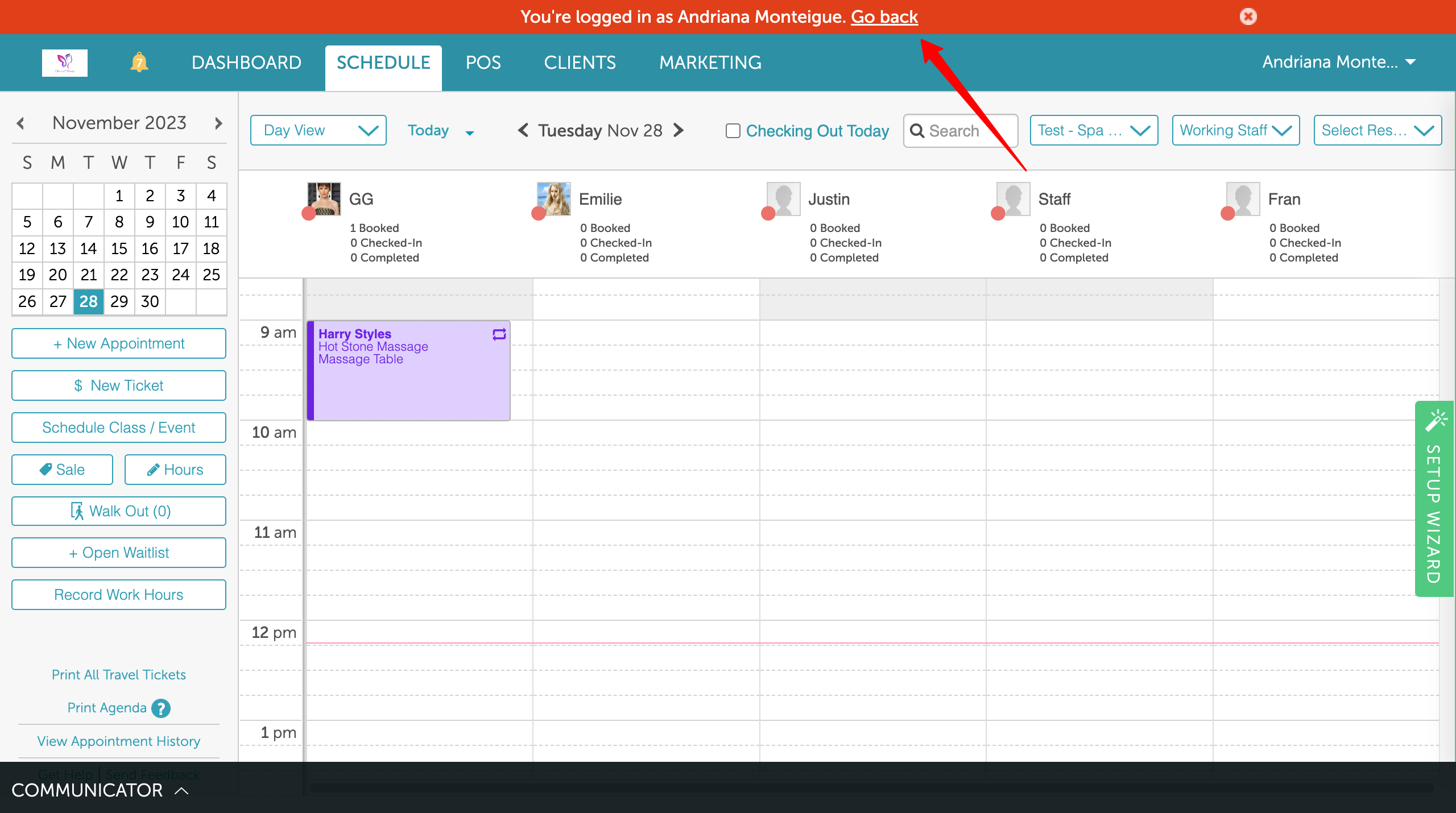Enable the Checking Out Today checkbox
1456x813 pixels.
click(733, 131)
